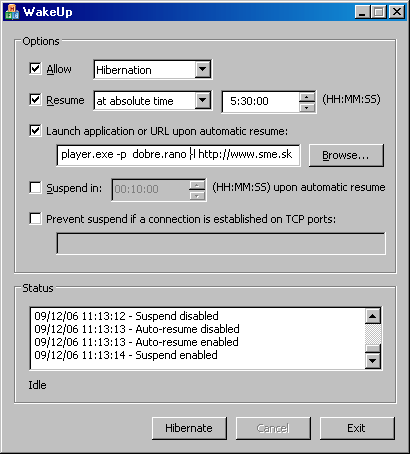This screenshot has height=454, width=410.
Task: Click the 5:30:00 resume time field
Action: coord(261,101)
